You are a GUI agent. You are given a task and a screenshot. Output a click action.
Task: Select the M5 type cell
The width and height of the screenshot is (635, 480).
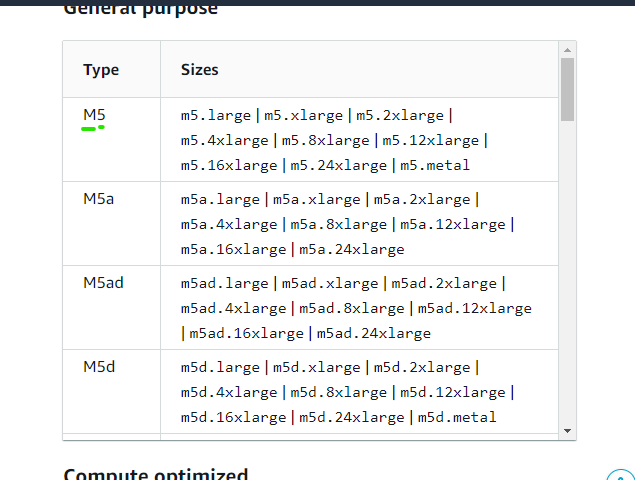click(94, 115)
